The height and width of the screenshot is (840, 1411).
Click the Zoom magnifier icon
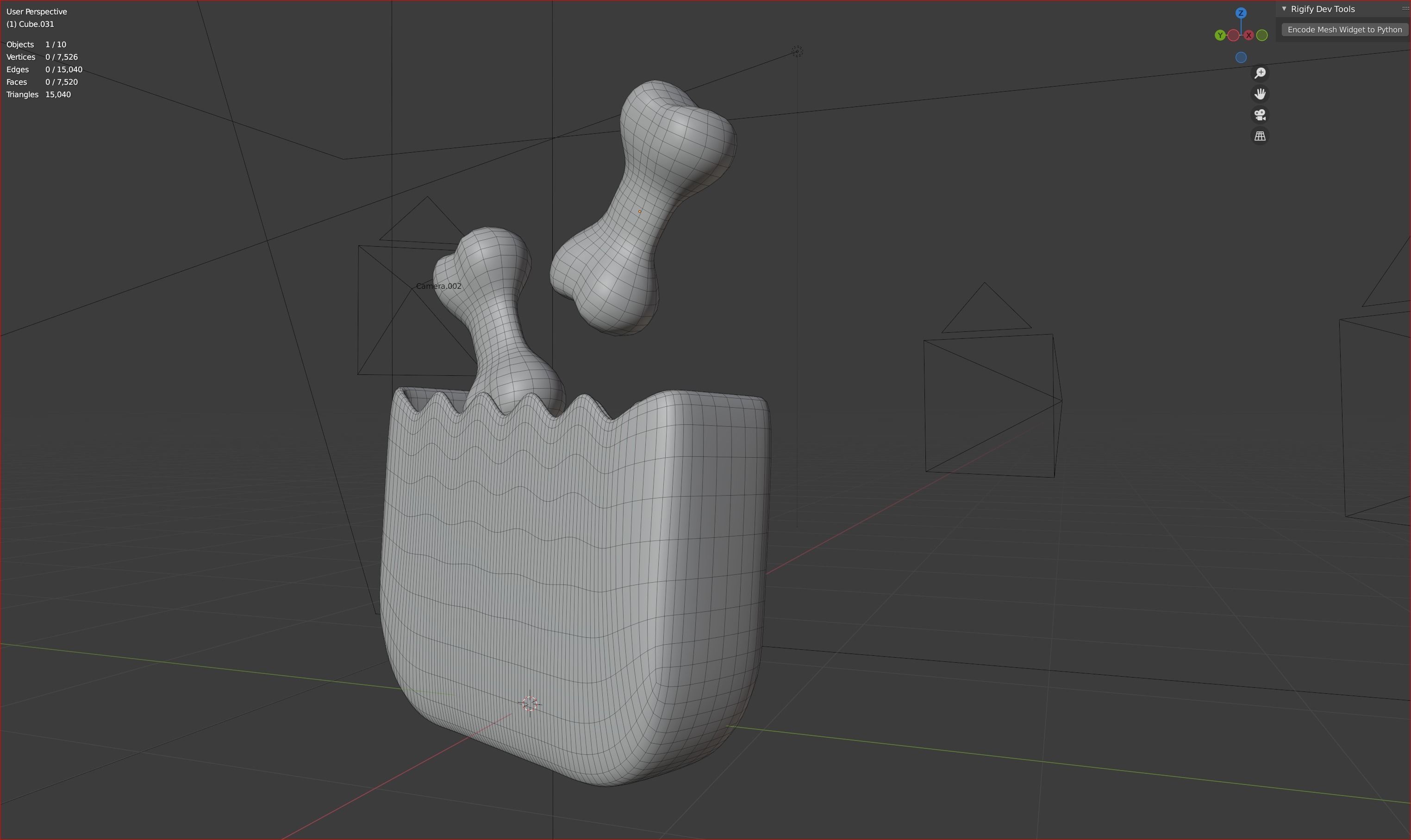[x=1260, y=73]
